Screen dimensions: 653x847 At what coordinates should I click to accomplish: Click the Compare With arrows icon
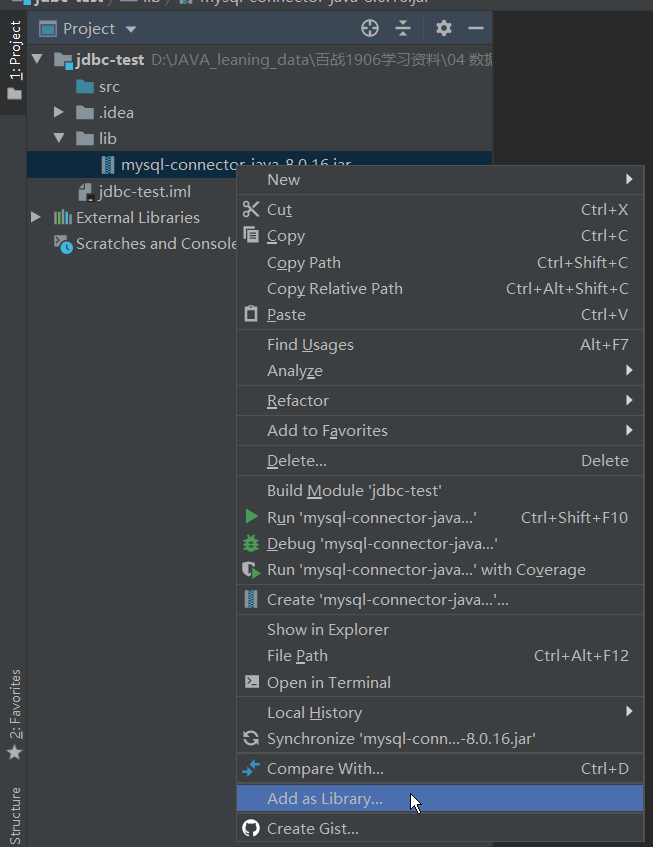pos(251,768)
